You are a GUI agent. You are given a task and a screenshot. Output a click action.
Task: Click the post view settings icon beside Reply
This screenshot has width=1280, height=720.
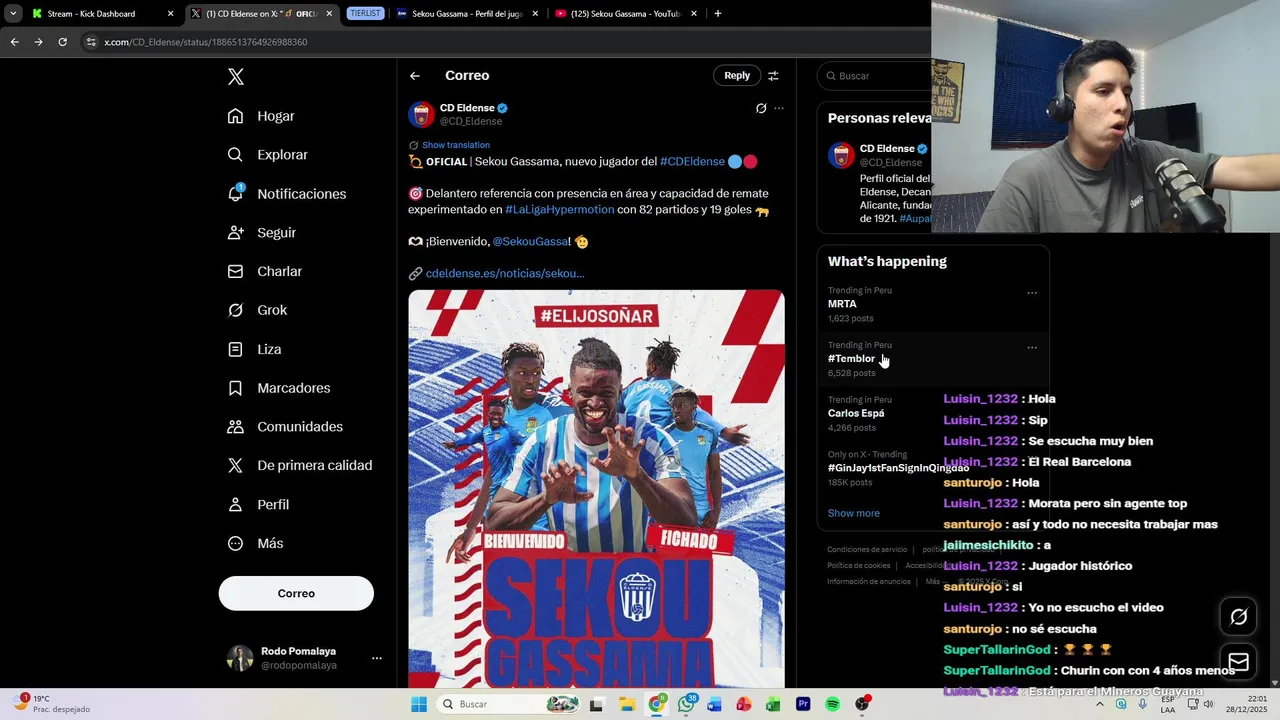pyautogui.click(x=773, y=76)
